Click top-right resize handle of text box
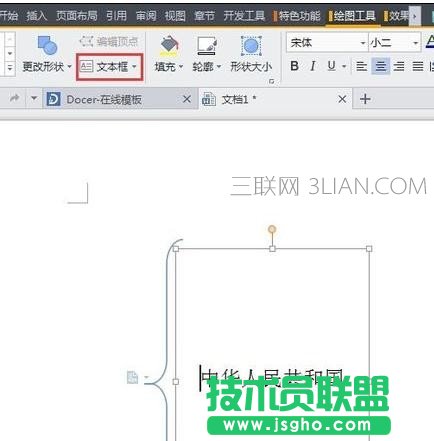This screenshot has height=441, width=434. pyautogui.click(x=369, y=249)
